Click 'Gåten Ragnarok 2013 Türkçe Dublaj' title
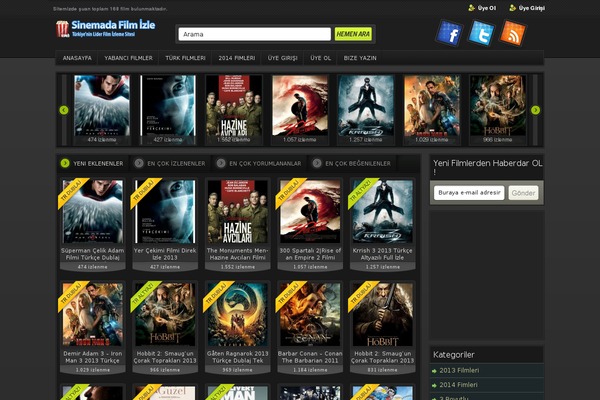This screenshot has height=400, width=600. point(238,357)
